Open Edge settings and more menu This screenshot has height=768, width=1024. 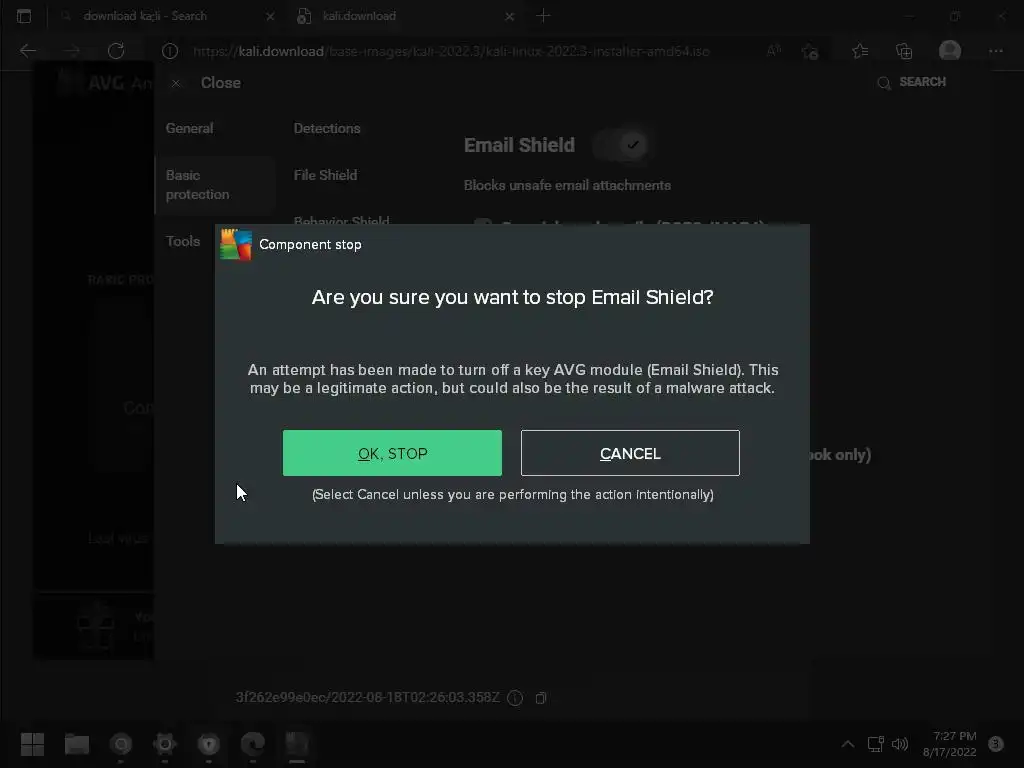pos(995,51)
